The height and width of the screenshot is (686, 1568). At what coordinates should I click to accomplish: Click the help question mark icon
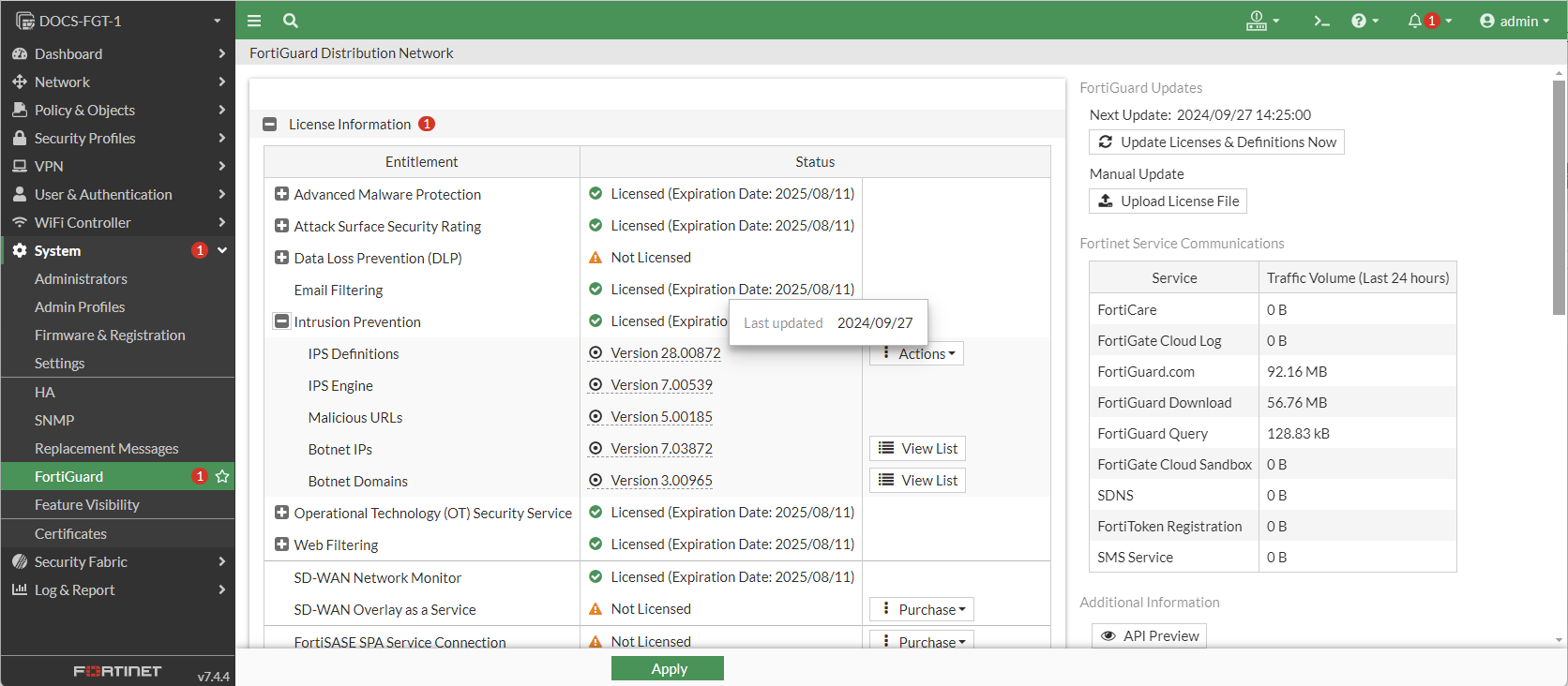pyautogui.click(x=1359, y=21)
